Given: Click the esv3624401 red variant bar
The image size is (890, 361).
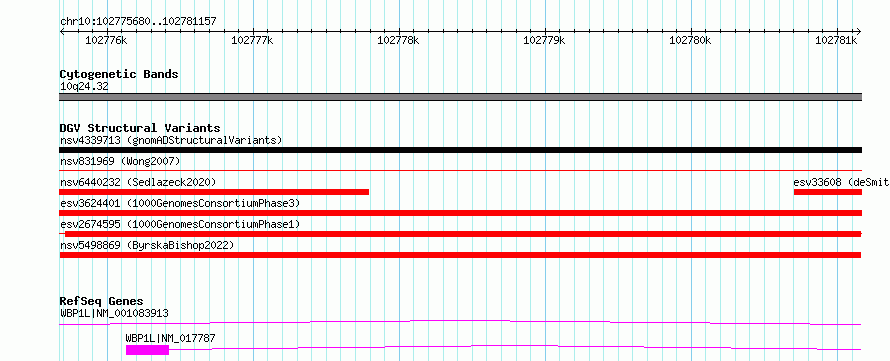Looking at the screenshot, I should point(460,213).
